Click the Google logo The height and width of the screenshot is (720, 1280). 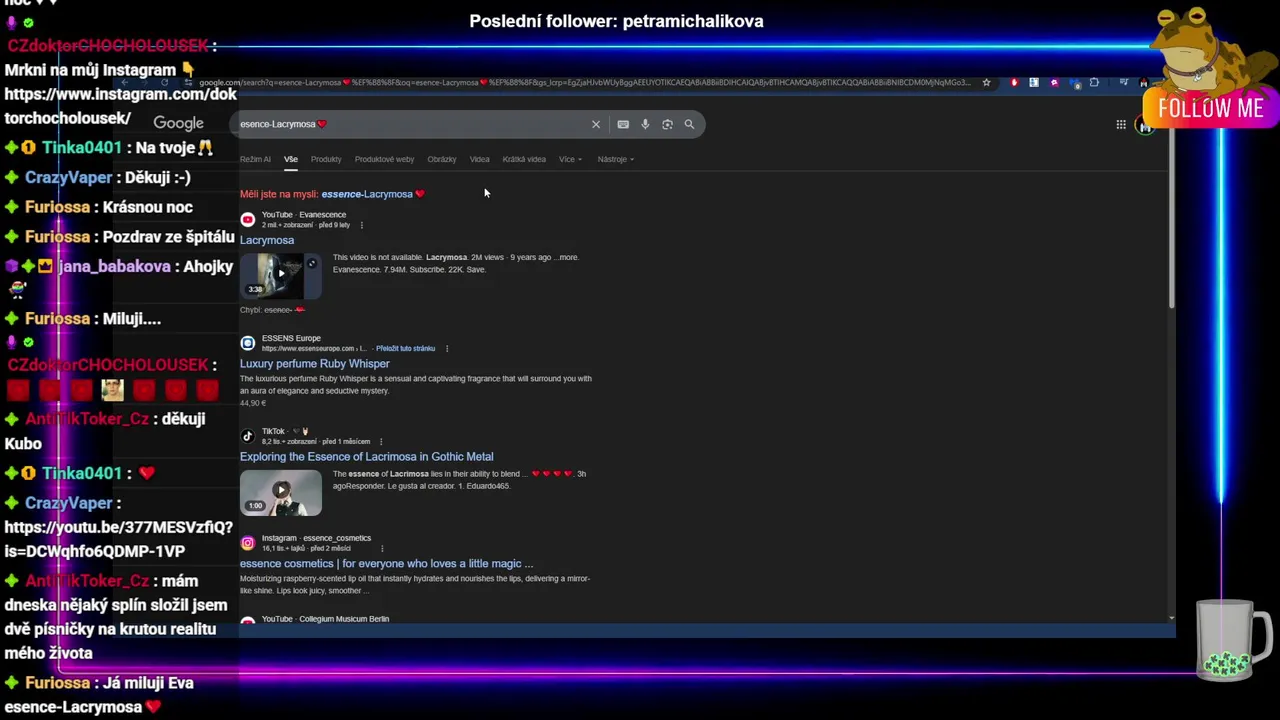[x=178, y=123]
